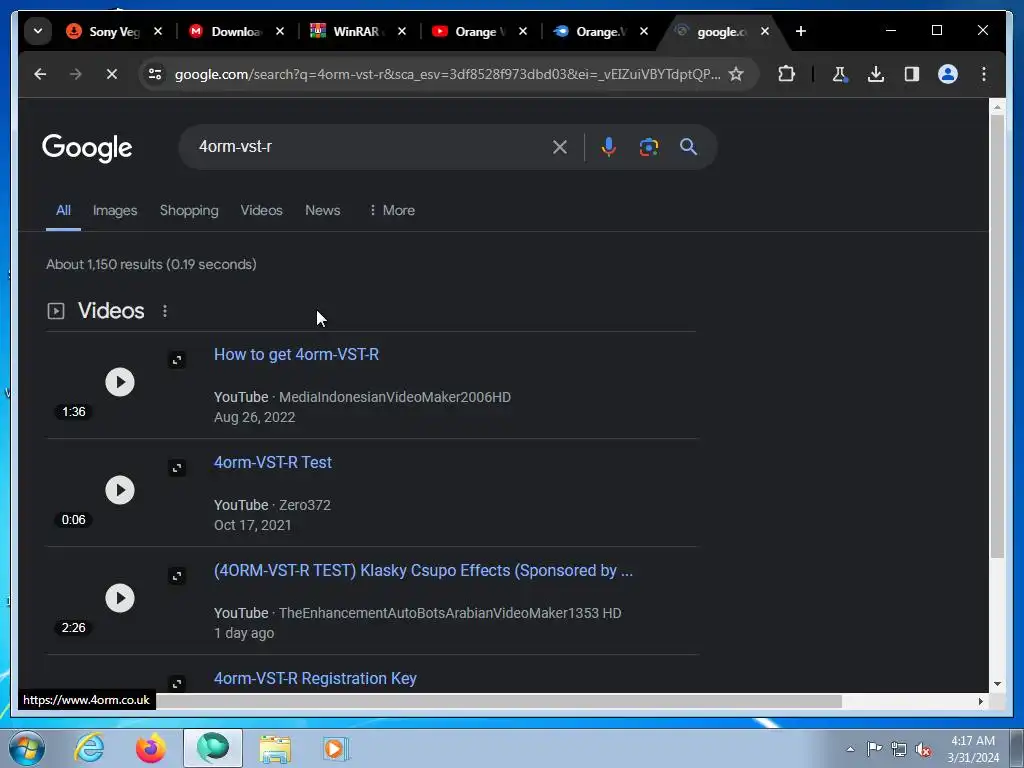Switch to Images results
Image resolution: width=1024 pixels, height=768 pixels.
tap(115, 210)
